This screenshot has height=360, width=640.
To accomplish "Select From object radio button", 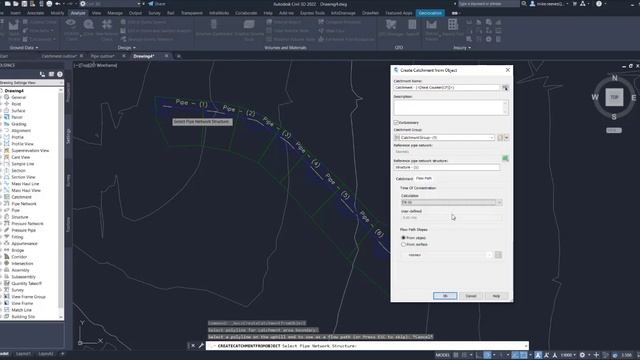I will point(403,238).
